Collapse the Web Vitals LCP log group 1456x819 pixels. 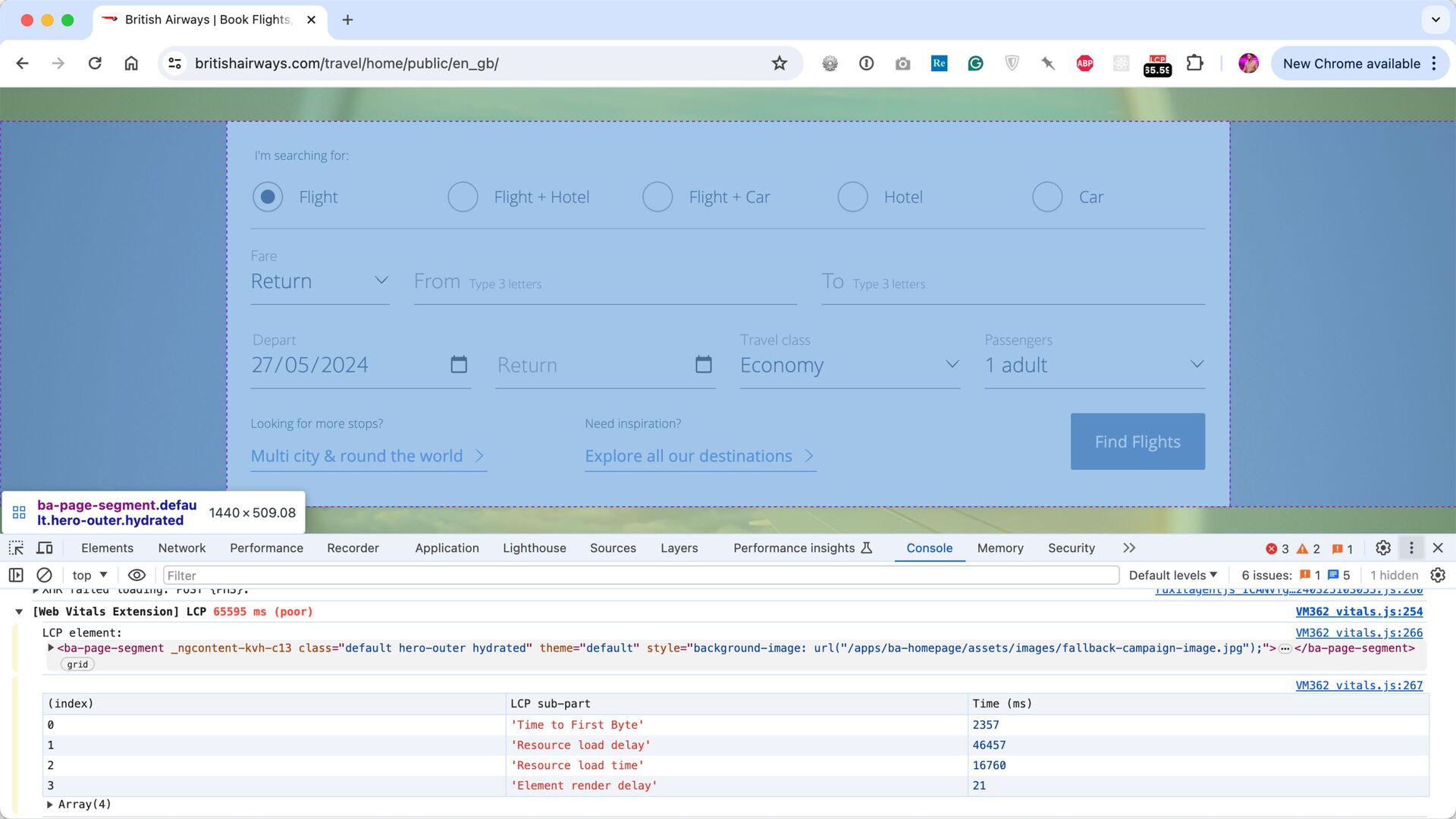(19, 611)
